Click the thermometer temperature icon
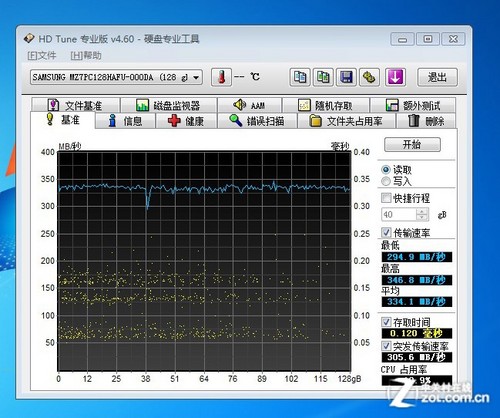The width and height of the screenshot is (500, 418). pos(221,77)
